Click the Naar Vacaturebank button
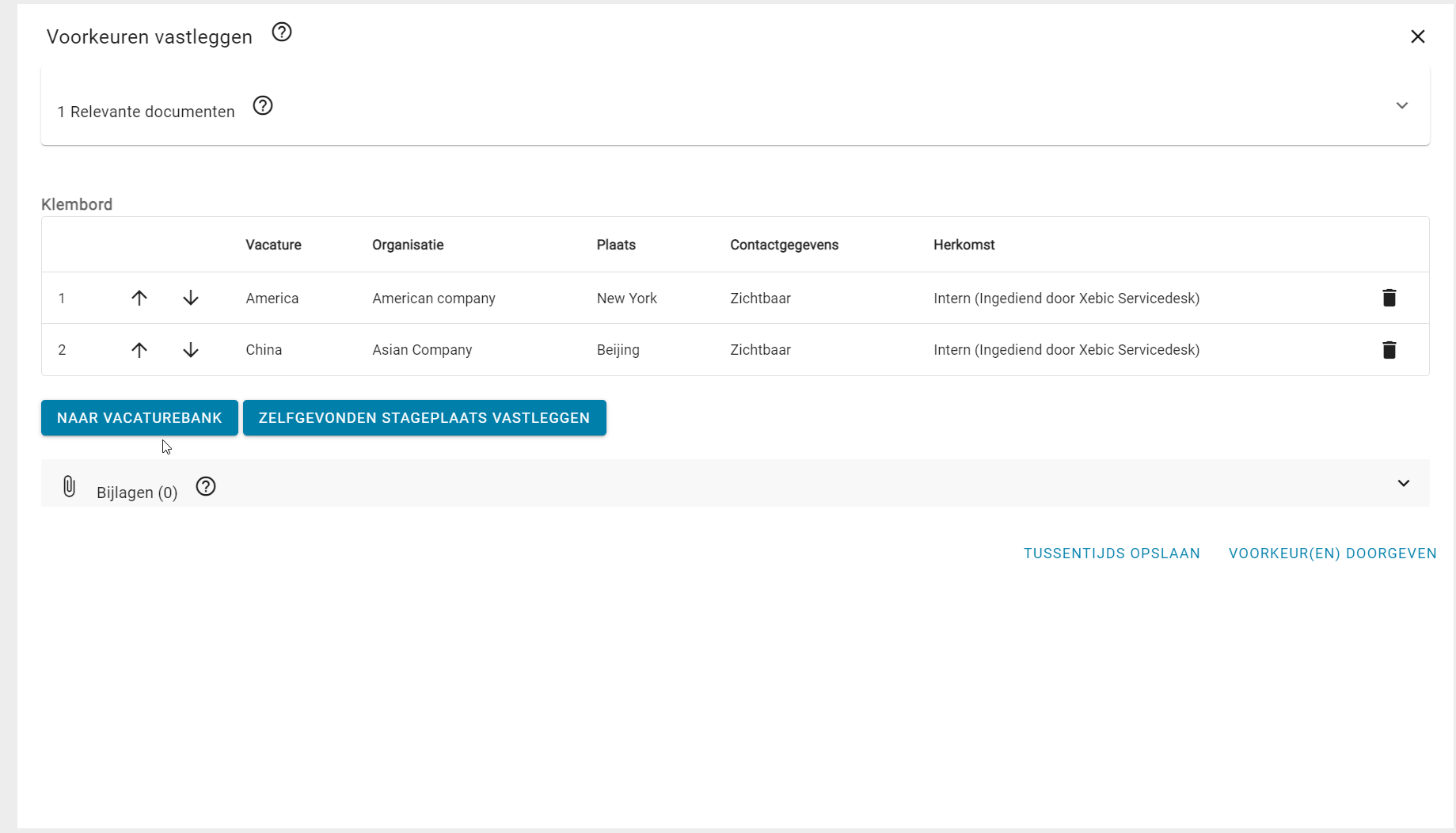This screenshot has width=1456, height=833. 139,417
